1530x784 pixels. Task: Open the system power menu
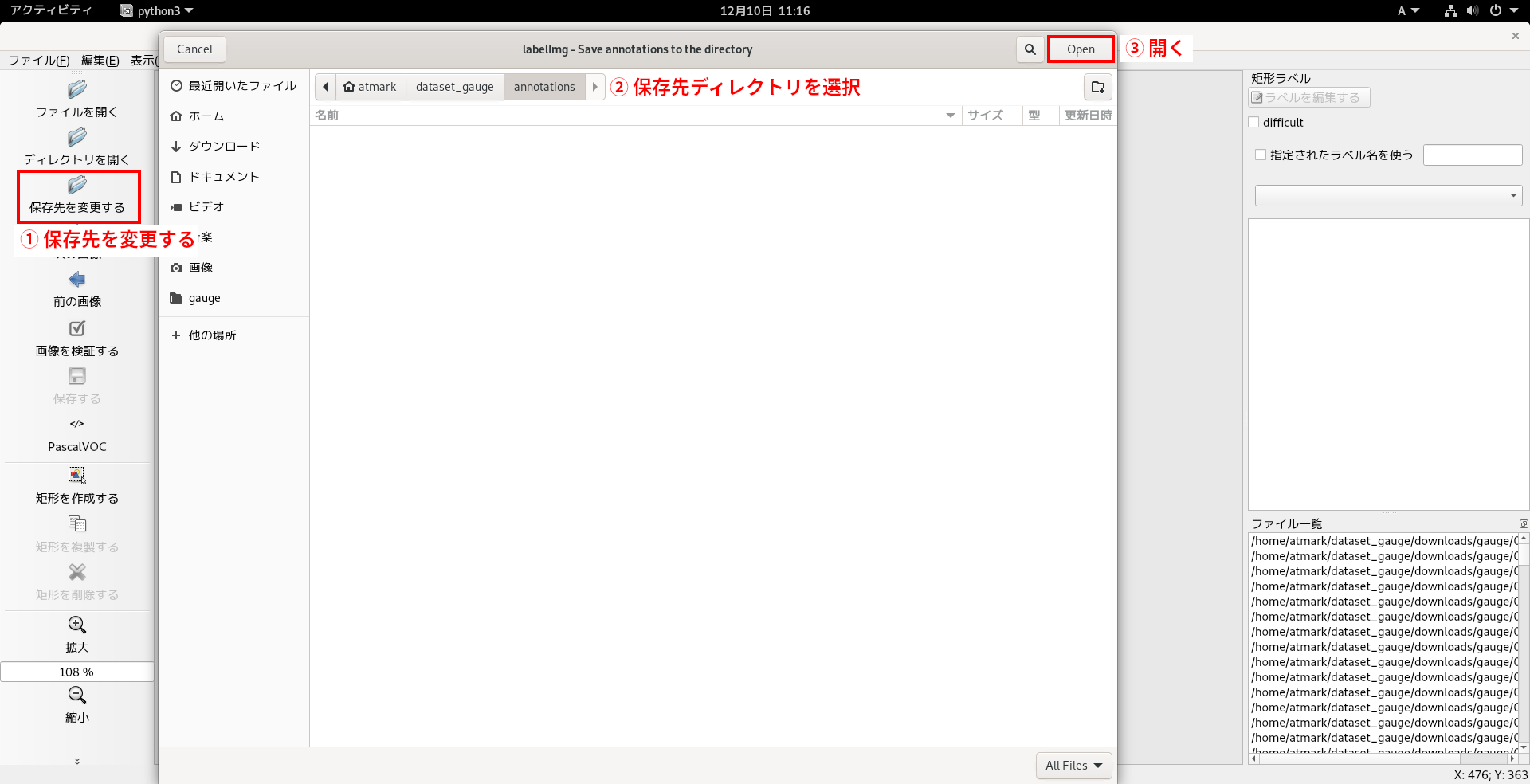click(x=1503, y=10)
